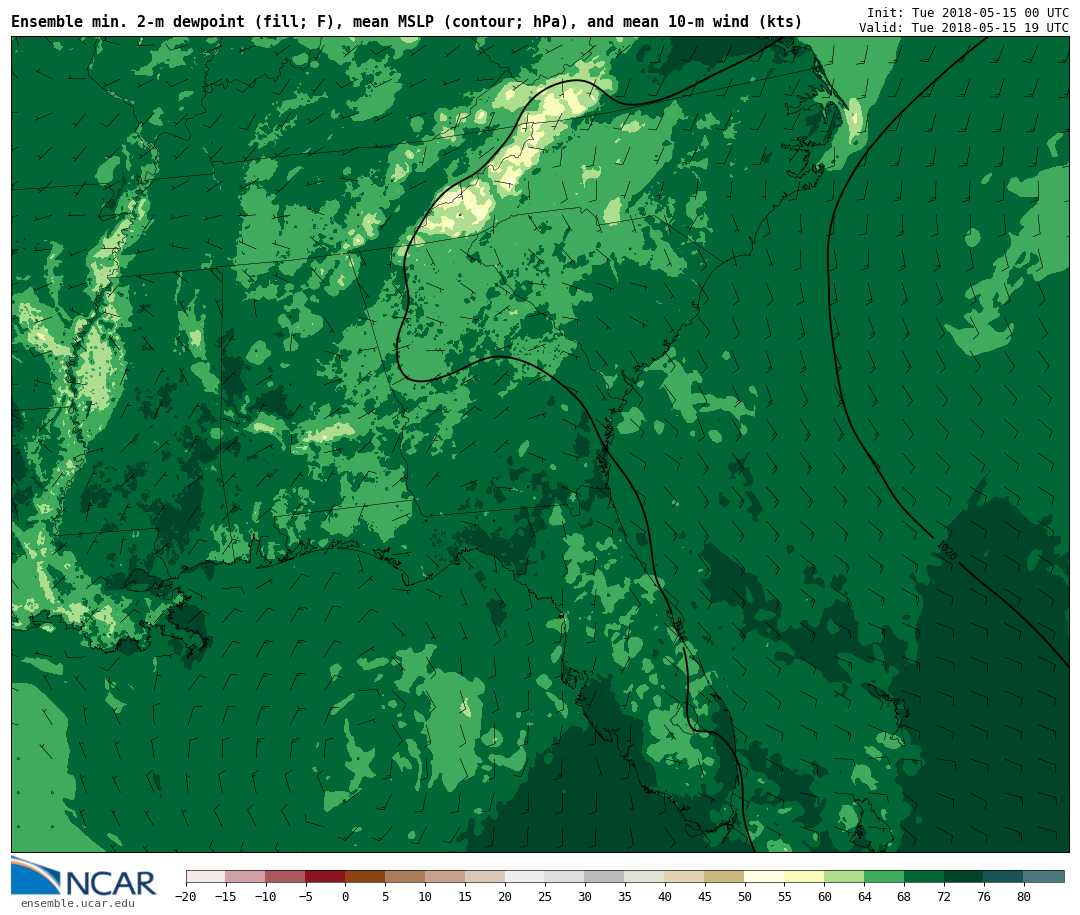
Task: Click the "45" colorbar tick label
Action: 705,896
